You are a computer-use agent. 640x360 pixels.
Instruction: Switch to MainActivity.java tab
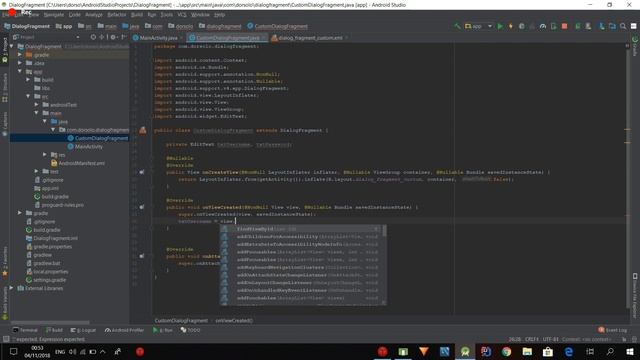158,38
